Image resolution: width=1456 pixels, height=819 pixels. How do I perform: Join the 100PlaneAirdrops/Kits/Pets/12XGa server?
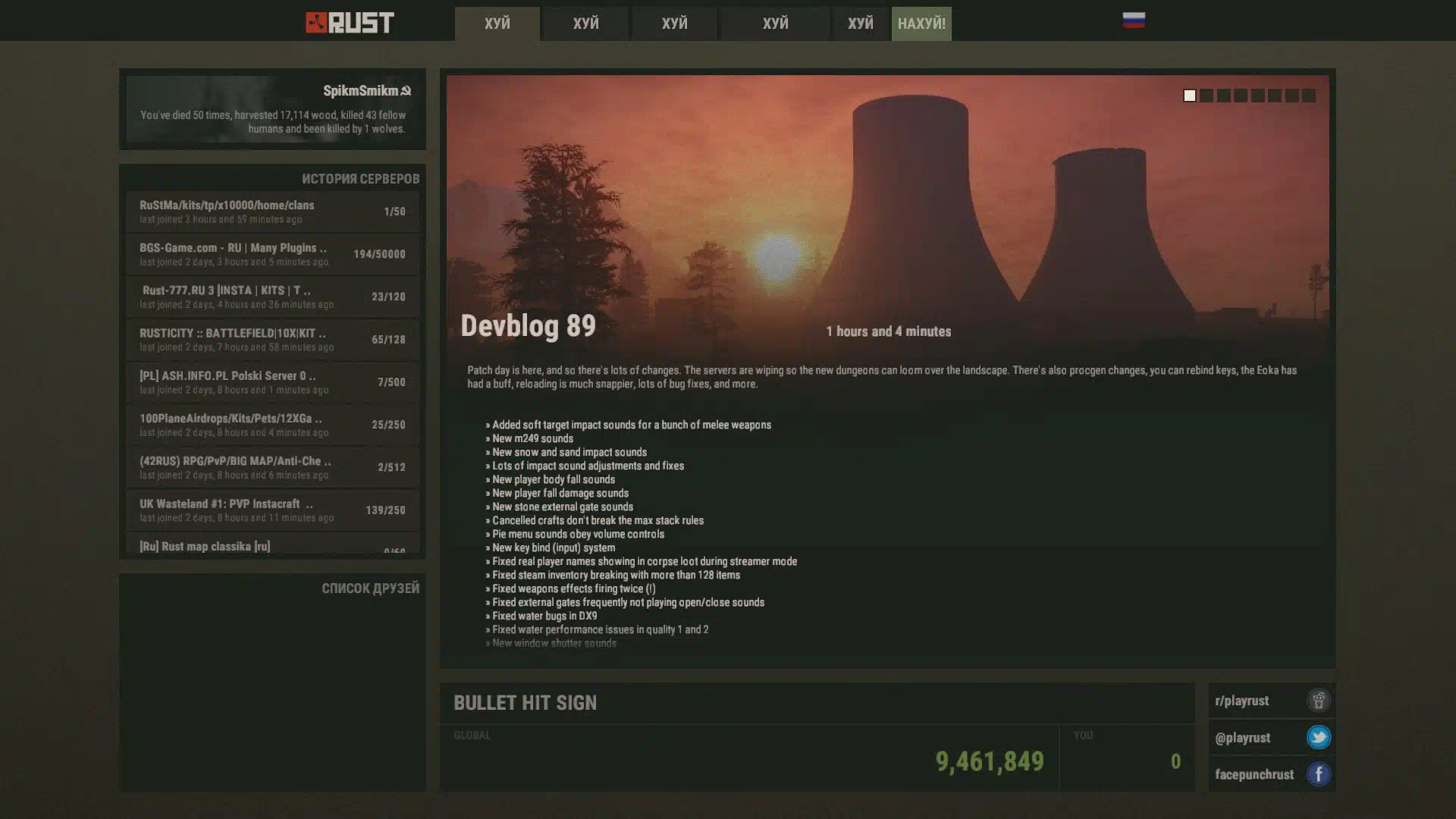click(x=272, y=425)
